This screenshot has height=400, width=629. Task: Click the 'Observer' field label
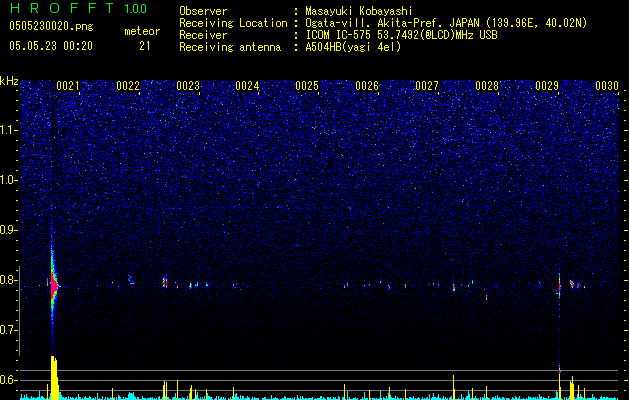click(x=203, y=11)
